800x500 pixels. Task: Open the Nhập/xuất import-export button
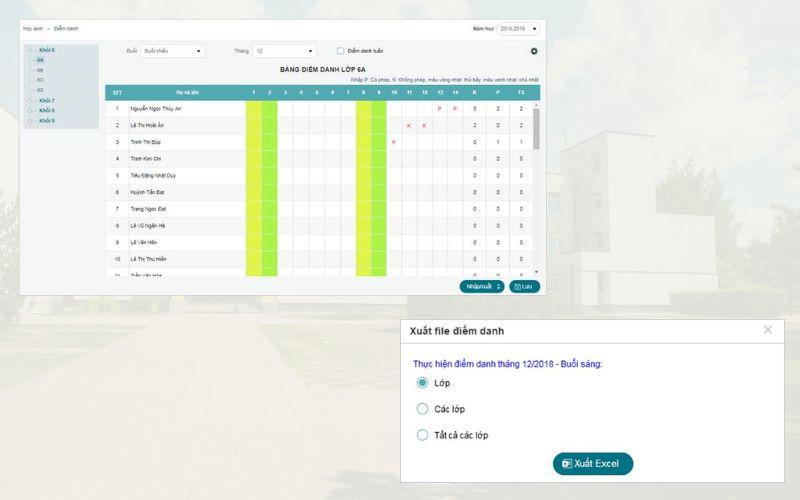(482, 287)
